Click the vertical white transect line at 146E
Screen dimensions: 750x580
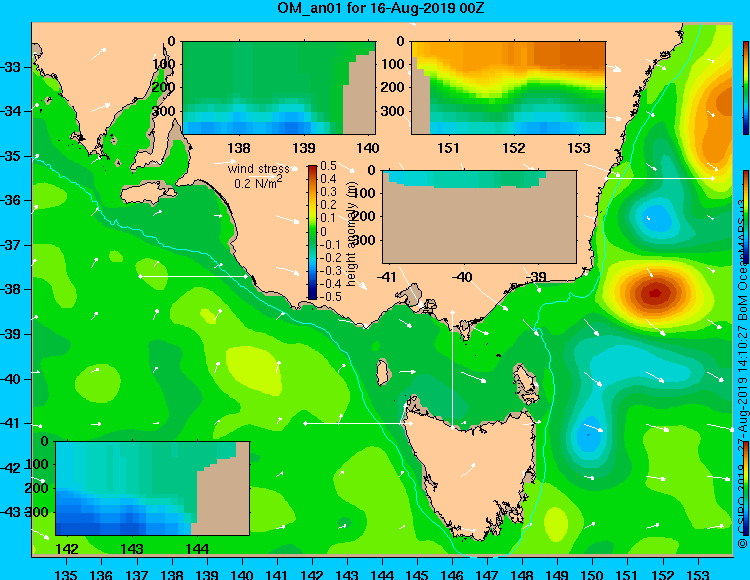coord(452,370)
